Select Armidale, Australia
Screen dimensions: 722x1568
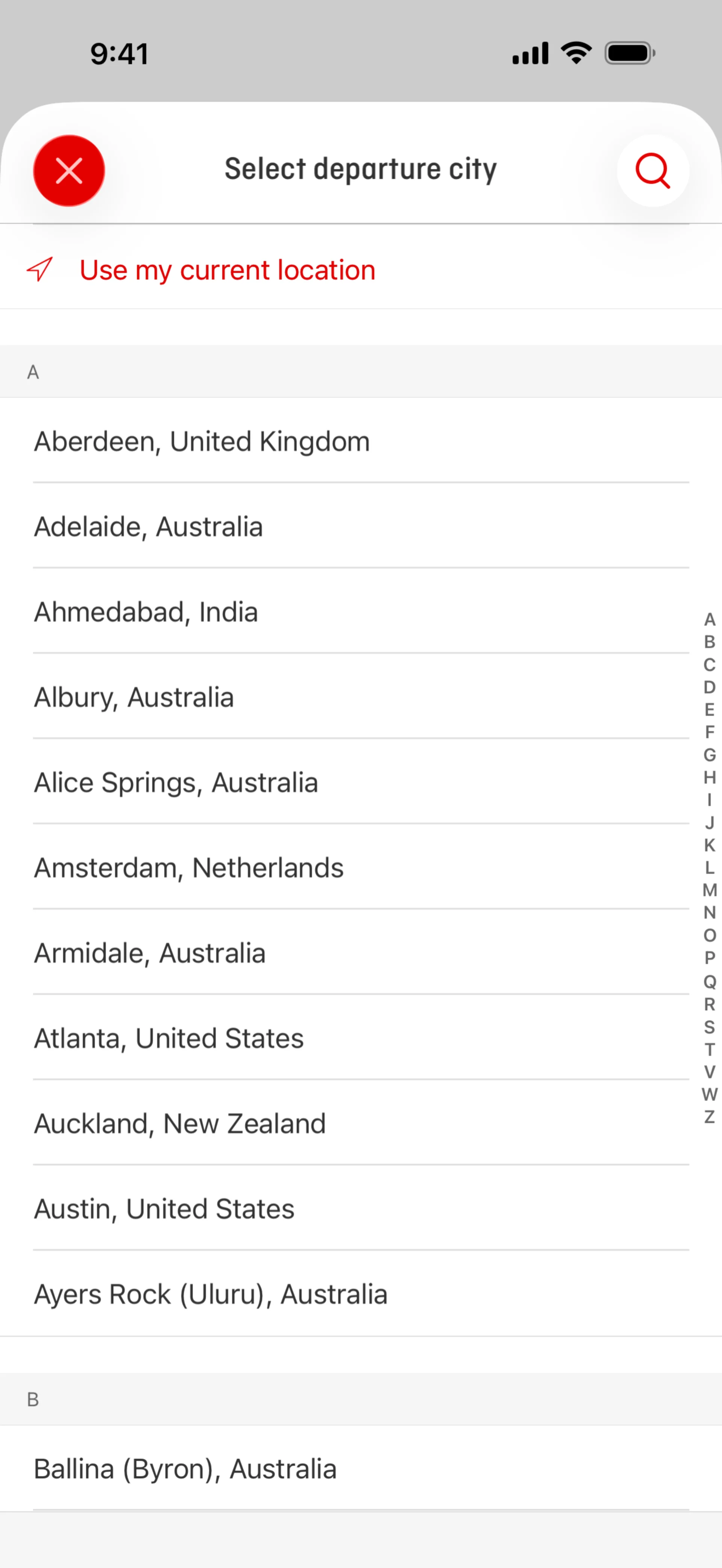150,953
